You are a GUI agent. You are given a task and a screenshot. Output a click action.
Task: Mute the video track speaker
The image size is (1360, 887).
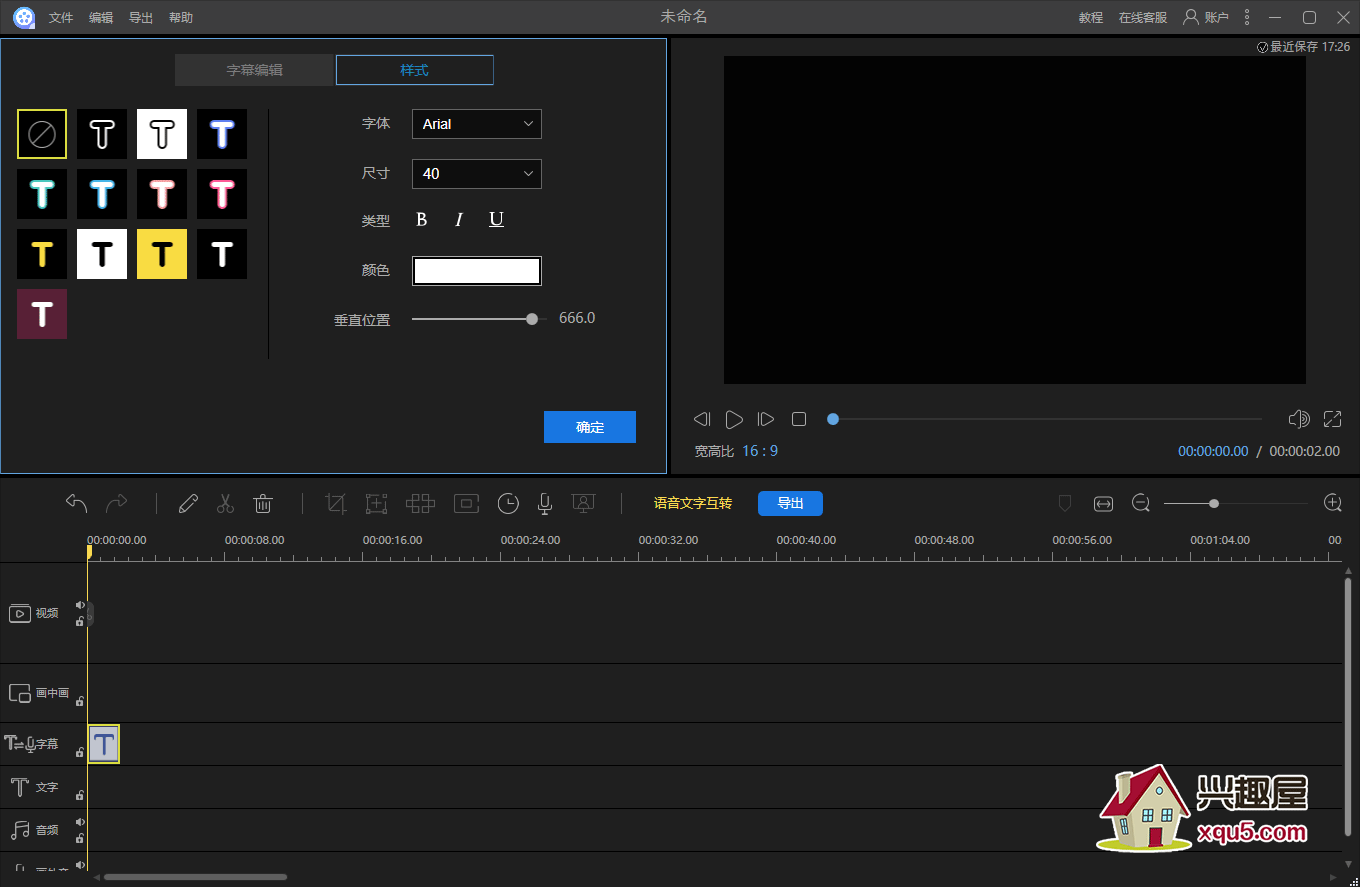[x=80, y=605]
